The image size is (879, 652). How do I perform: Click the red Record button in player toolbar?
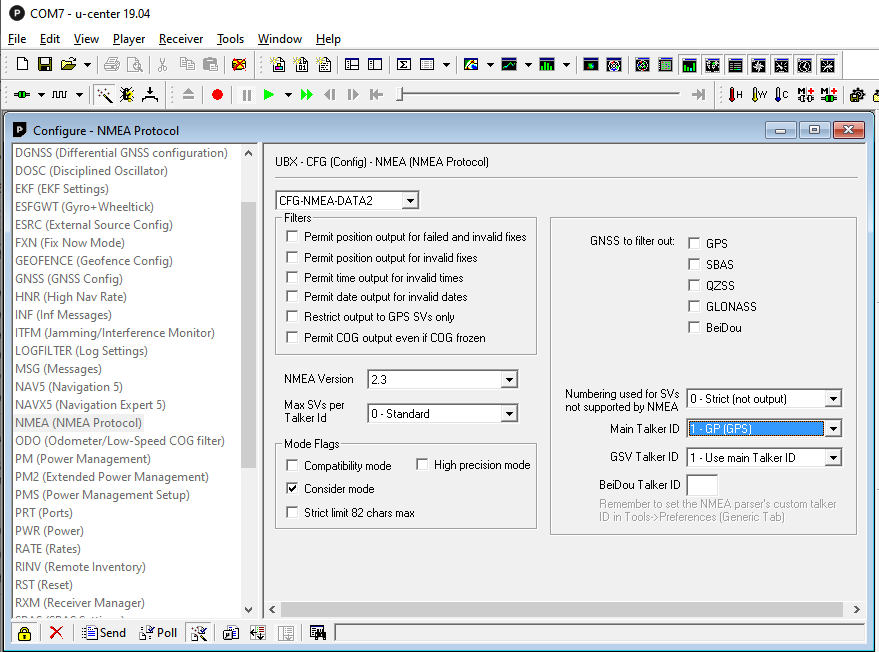pos(217,95)
